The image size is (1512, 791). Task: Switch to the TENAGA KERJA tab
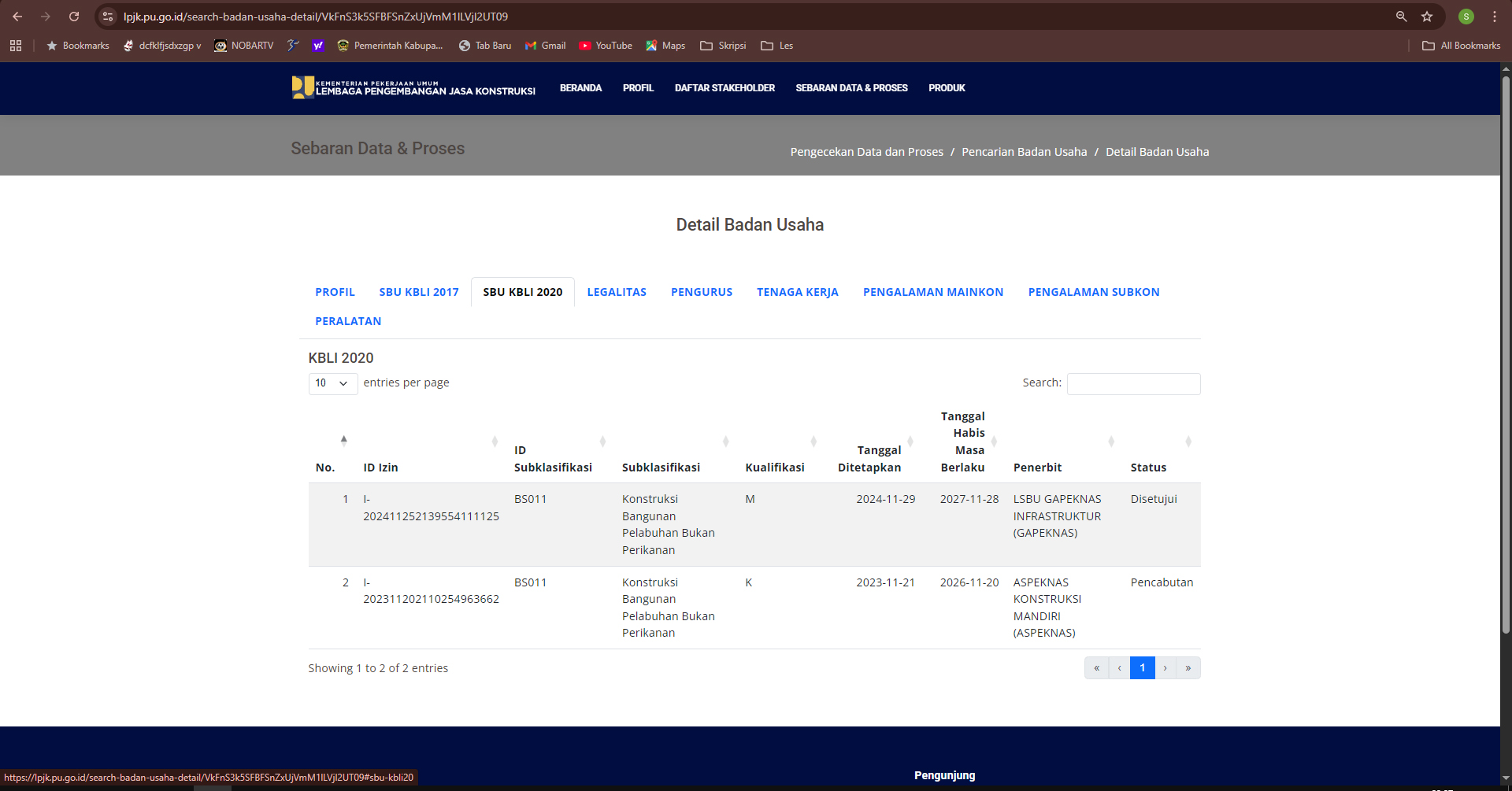coord(797,292)
